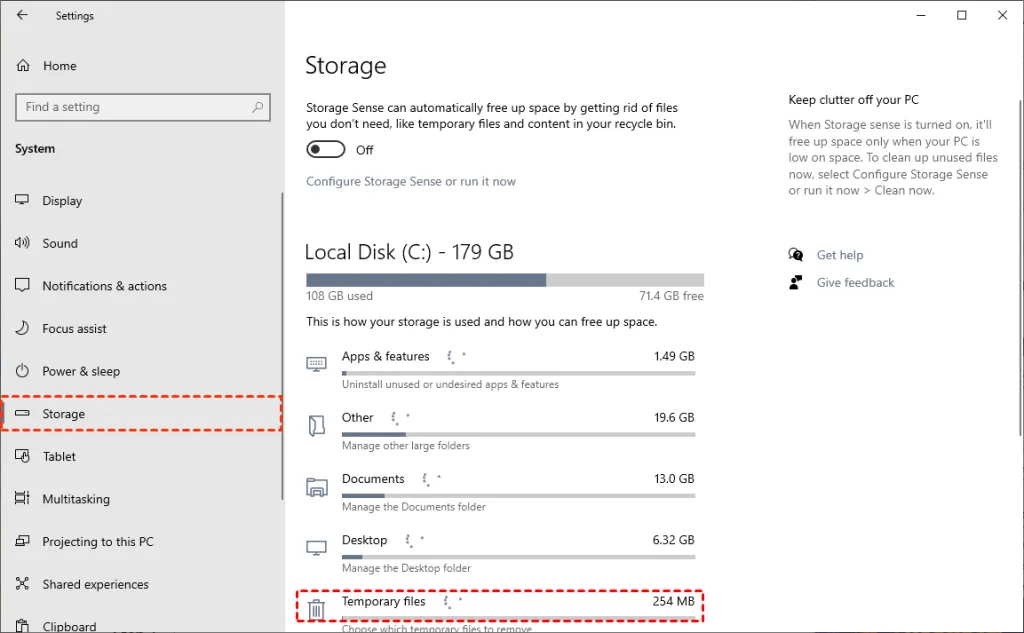Click the back arrow icon
The image size is (1024, 633).
click(x=23, y=15)
